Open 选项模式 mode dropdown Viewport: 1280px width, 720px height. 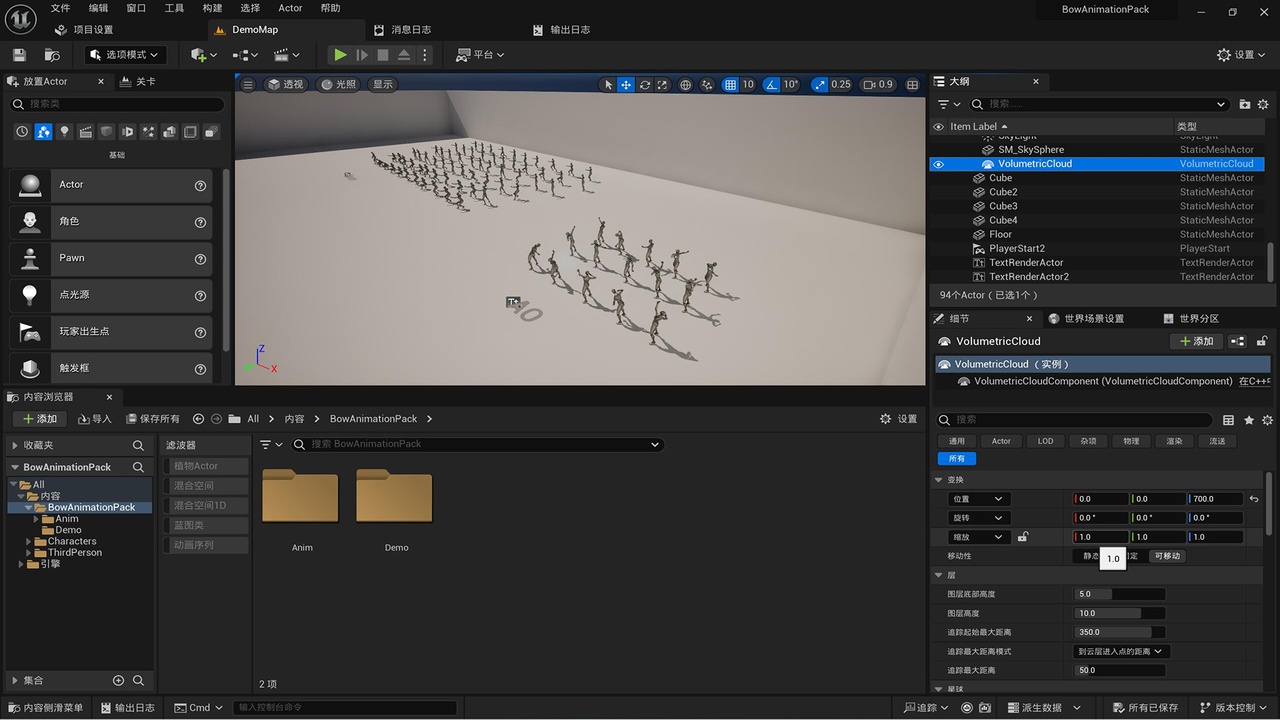pyautogui.click(x=124, y=55)
